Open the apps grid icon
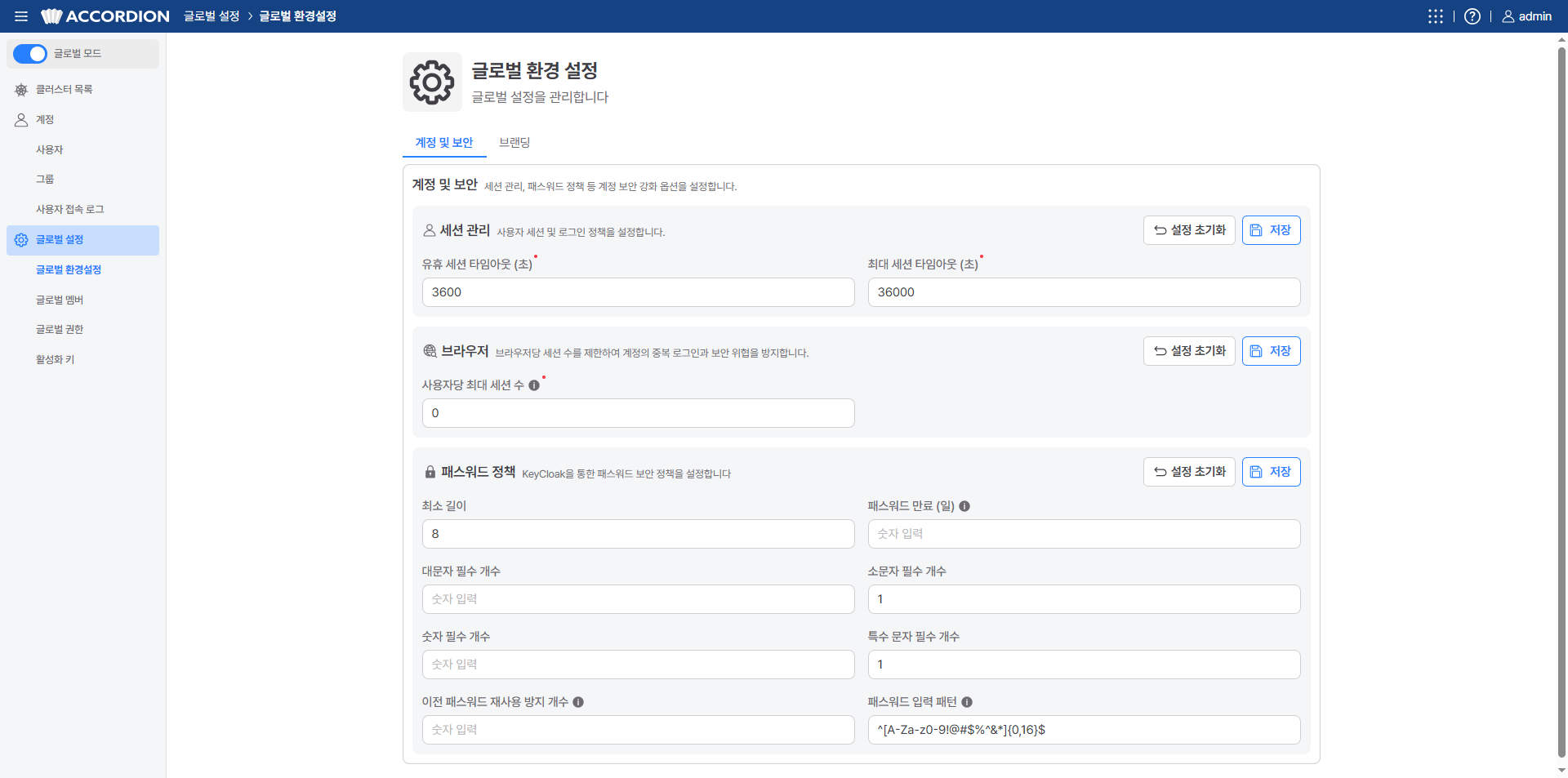Screen dimensions: 1568x778 coord(1435,16)
